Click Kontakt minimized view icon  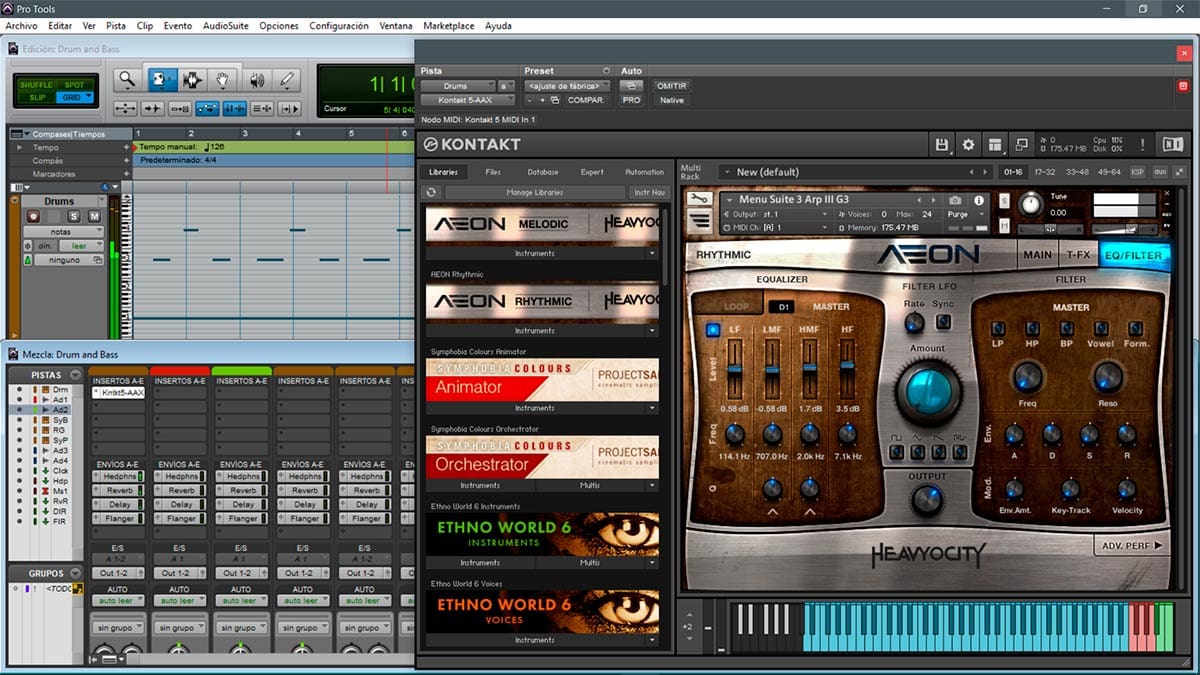(1021, 144)
